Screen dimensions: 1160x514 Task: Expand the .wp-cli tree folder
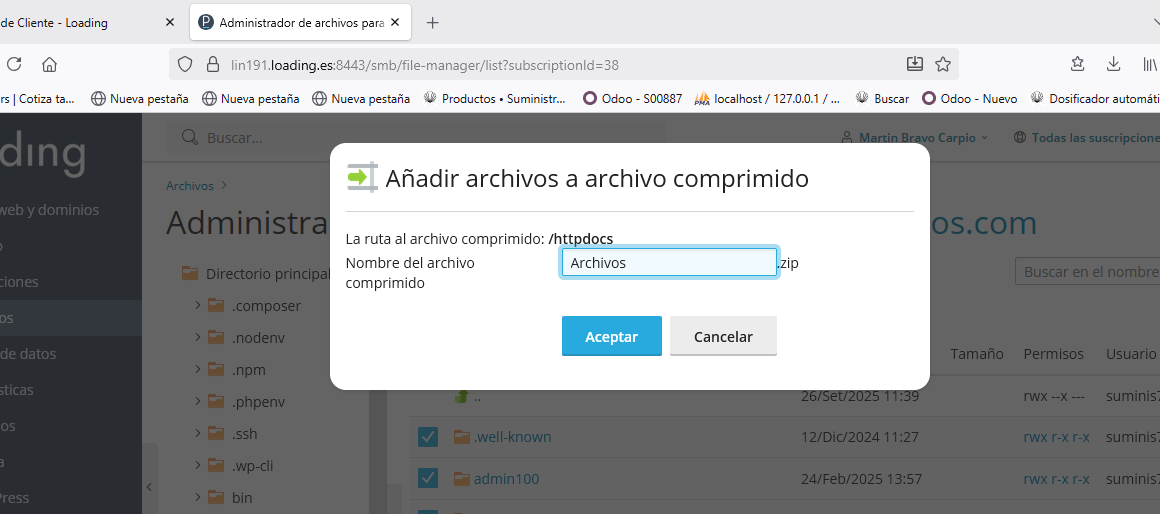(198, 464)
